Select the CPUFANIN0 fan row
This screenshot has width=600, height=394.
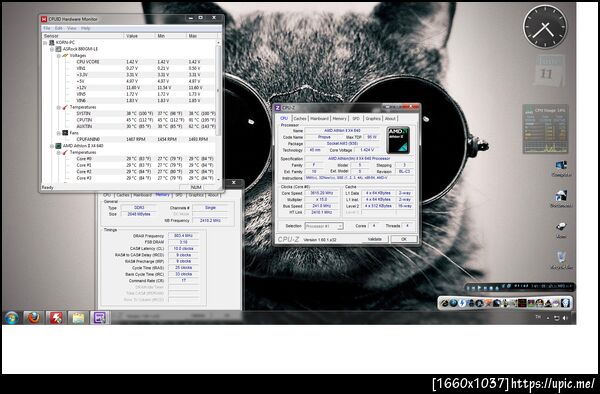(x=129, y=139)
